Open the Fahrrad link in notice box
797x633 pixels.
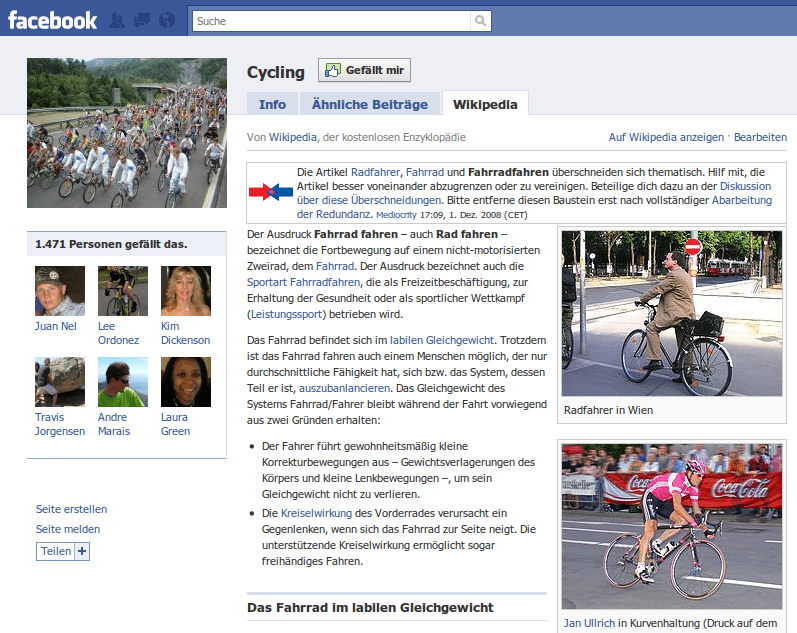425,172
